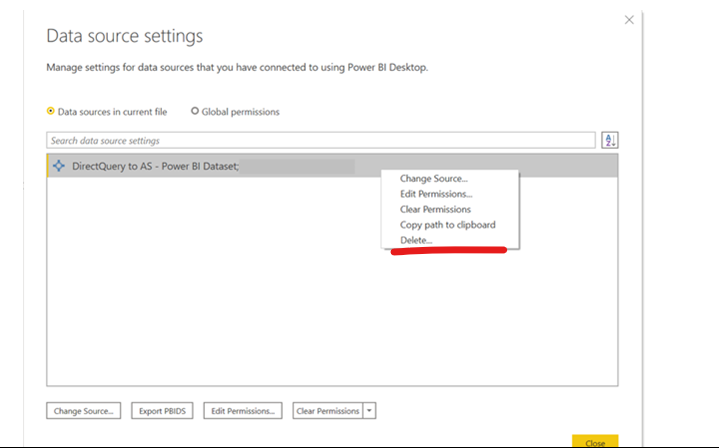Choose Copy path to clipboard menu entry

tap(450, 225)
